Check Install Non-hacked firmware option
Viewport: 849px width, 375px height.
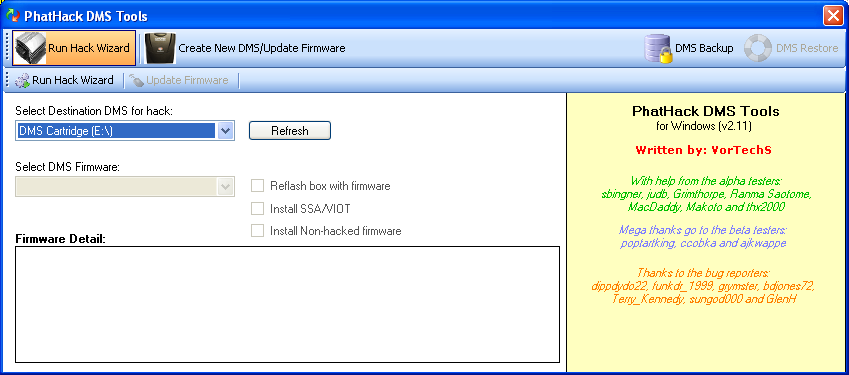(x=257, y=231)
